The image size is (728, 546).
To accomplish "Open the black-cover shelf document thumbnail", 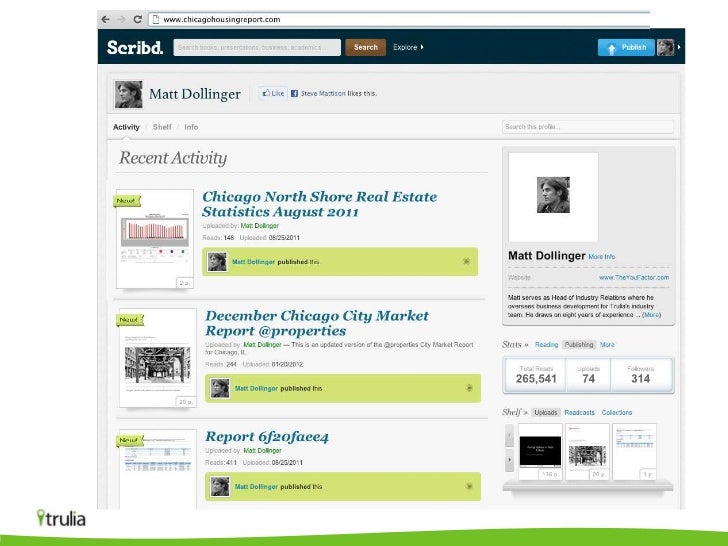I will [x=540, y=451].
